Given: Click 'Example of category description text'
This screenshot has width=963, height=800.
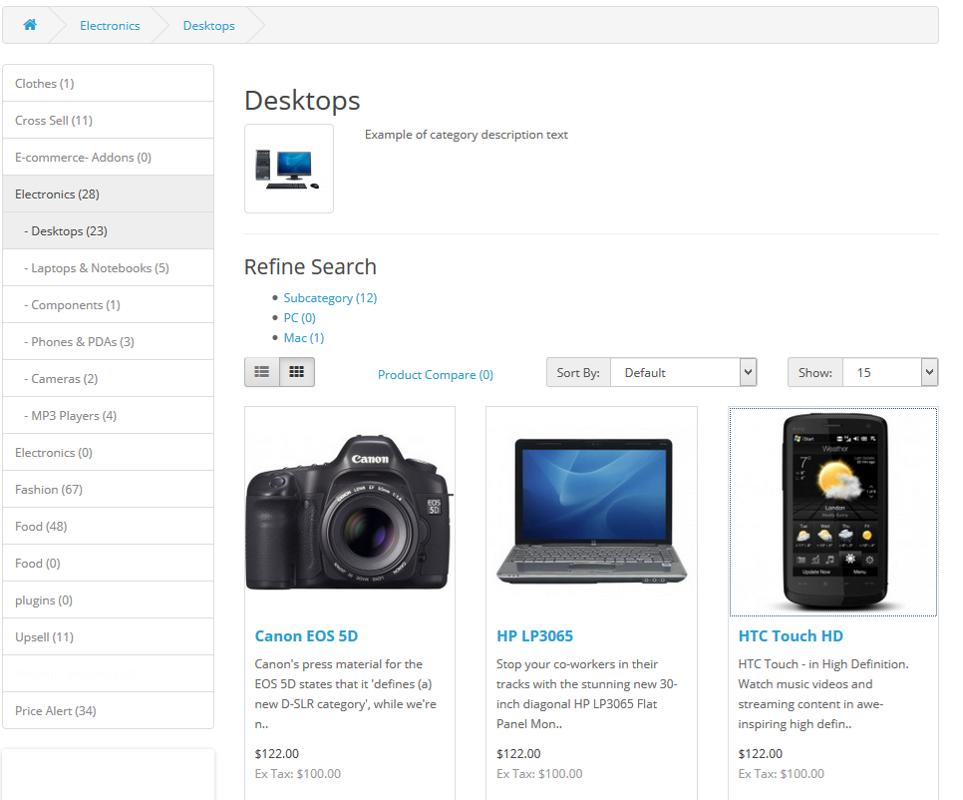Looking at the screenshot, I should [x=466, y=134].
